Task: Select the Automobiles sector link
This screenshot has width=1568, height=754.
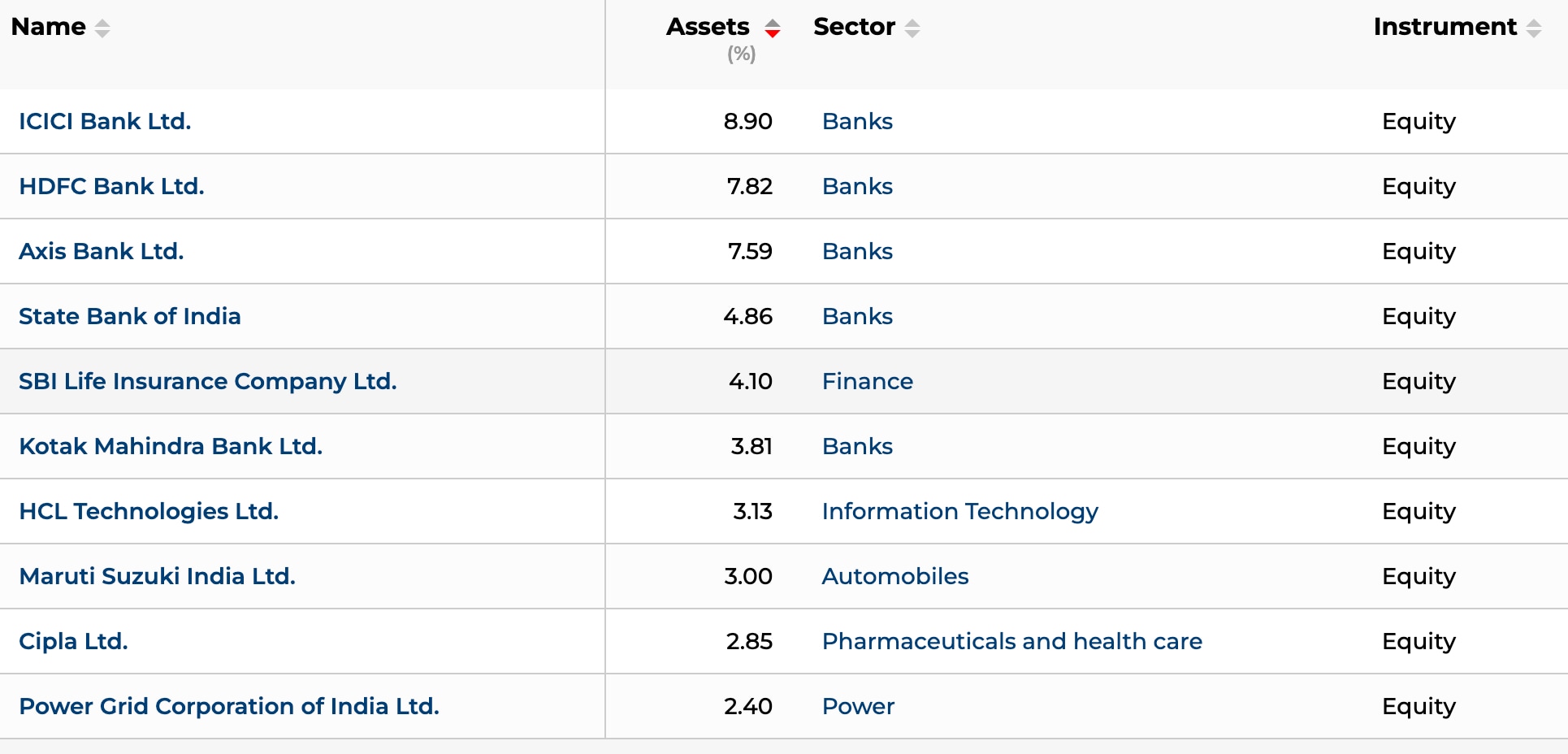Action: [x=894, y=576]
